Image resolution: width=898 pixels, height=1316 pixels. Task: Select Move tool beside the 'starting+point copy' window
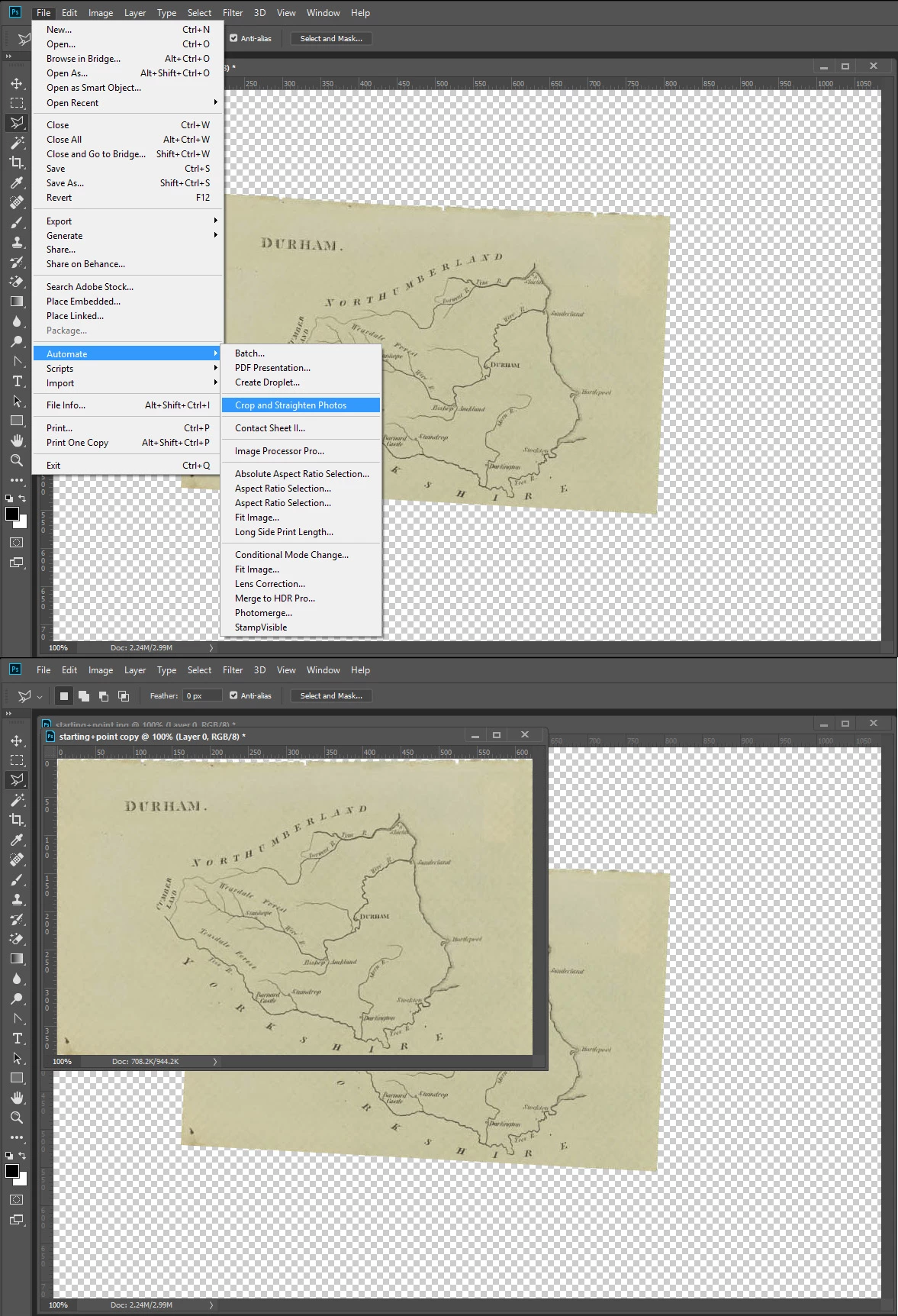point(17,740)
